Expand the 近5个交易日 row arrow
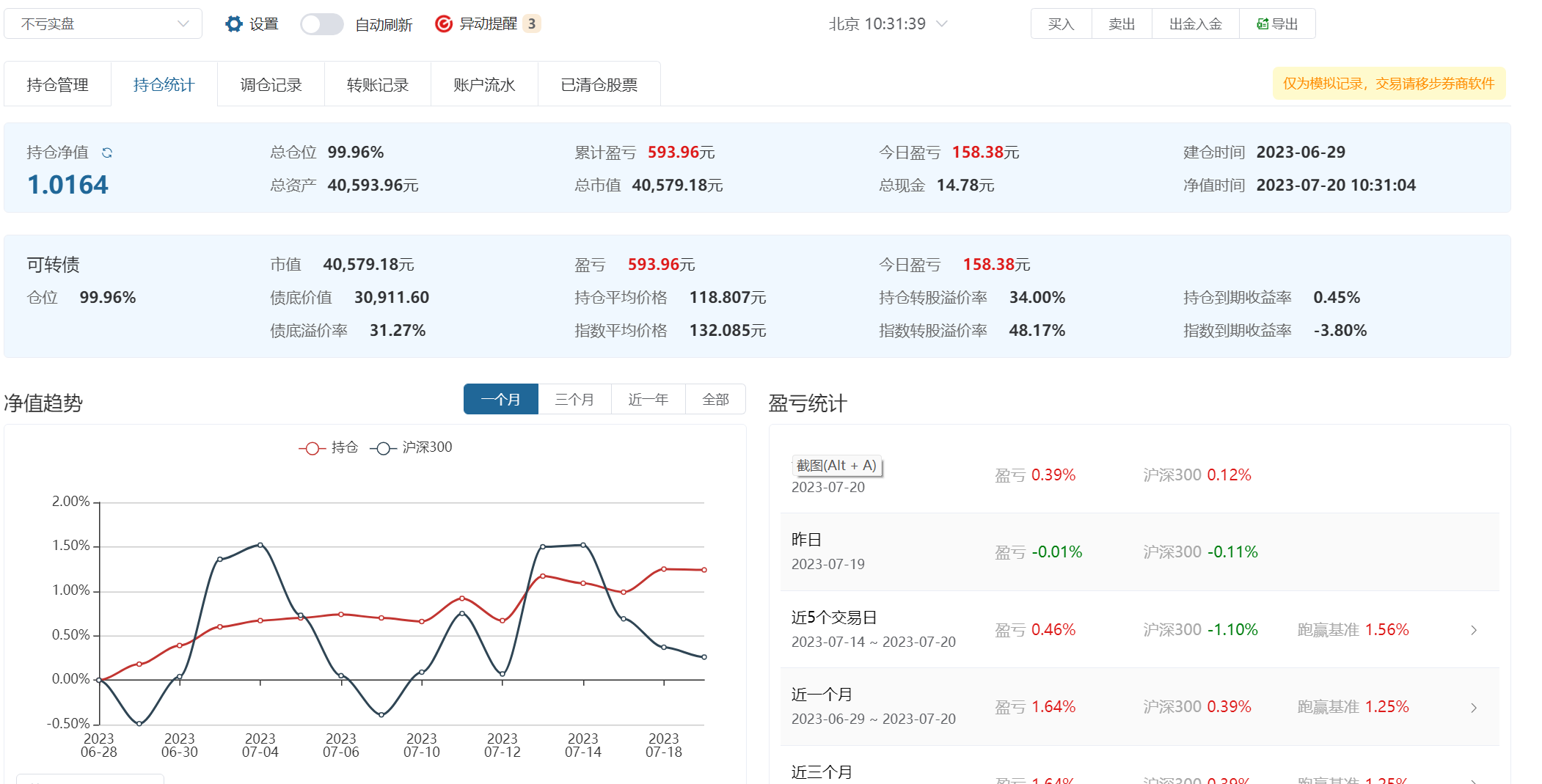 point(1474,630)
